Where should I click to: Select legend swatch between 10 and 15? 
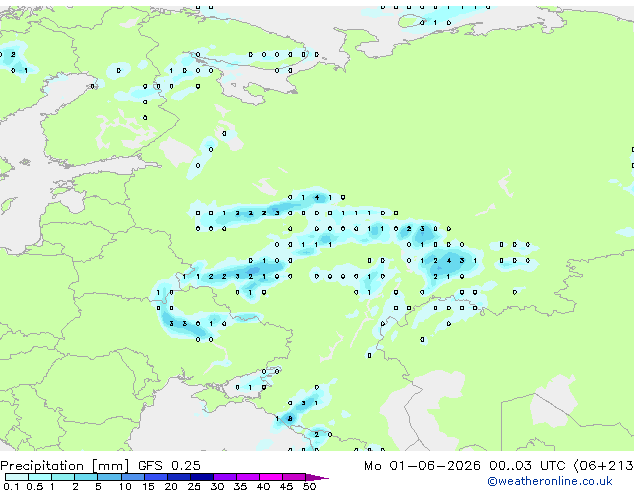point(132,477)
